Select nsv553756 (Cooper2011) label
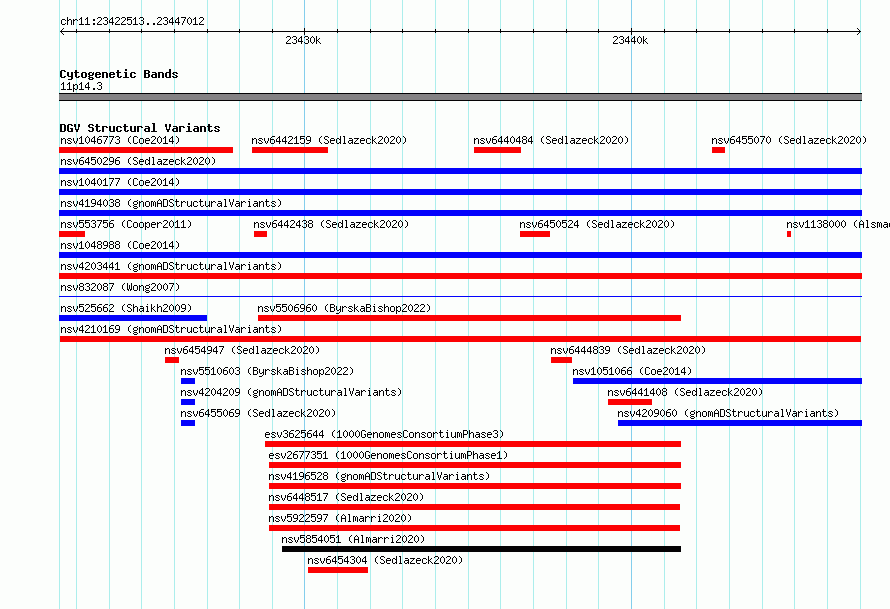The height and width of the screenshot is (609, 890). pyautogui.click(x=126, y=224)
